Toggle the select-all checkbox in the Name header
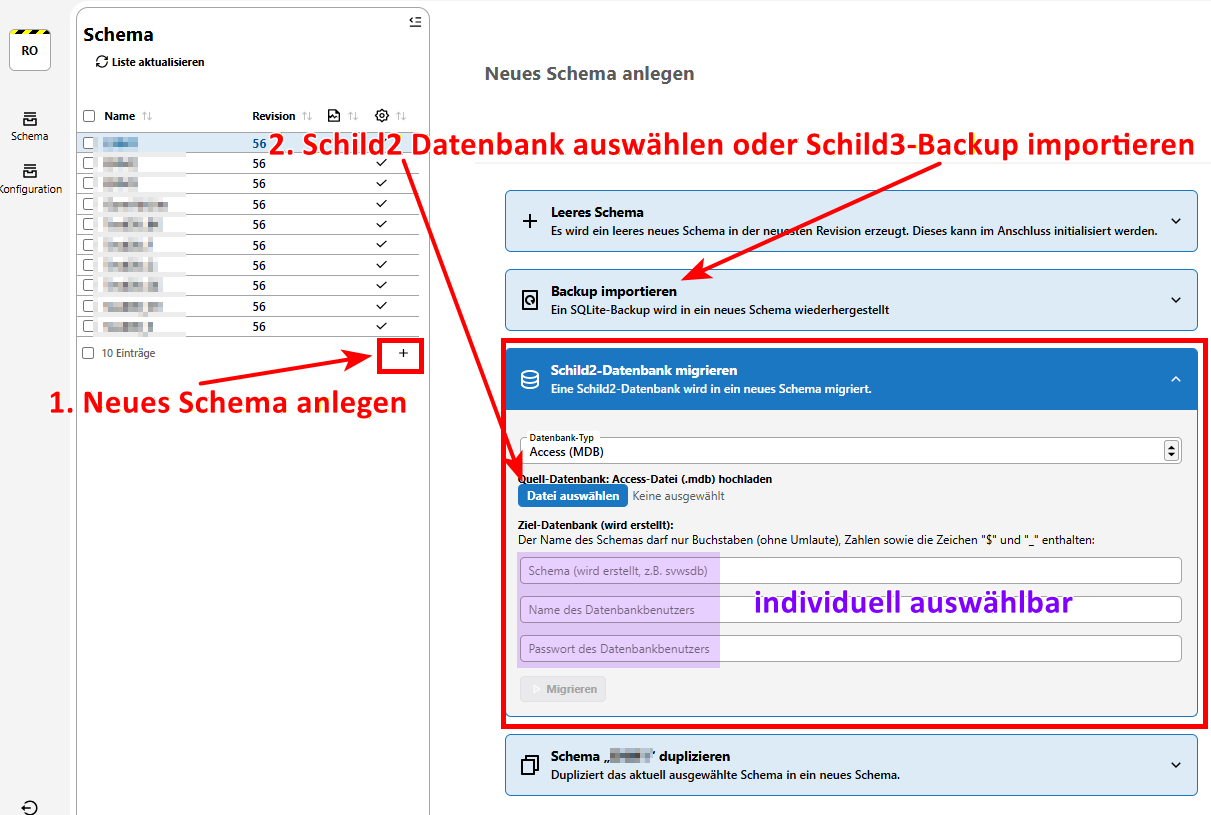This screenshot has height=815, width=1211. 89,115
